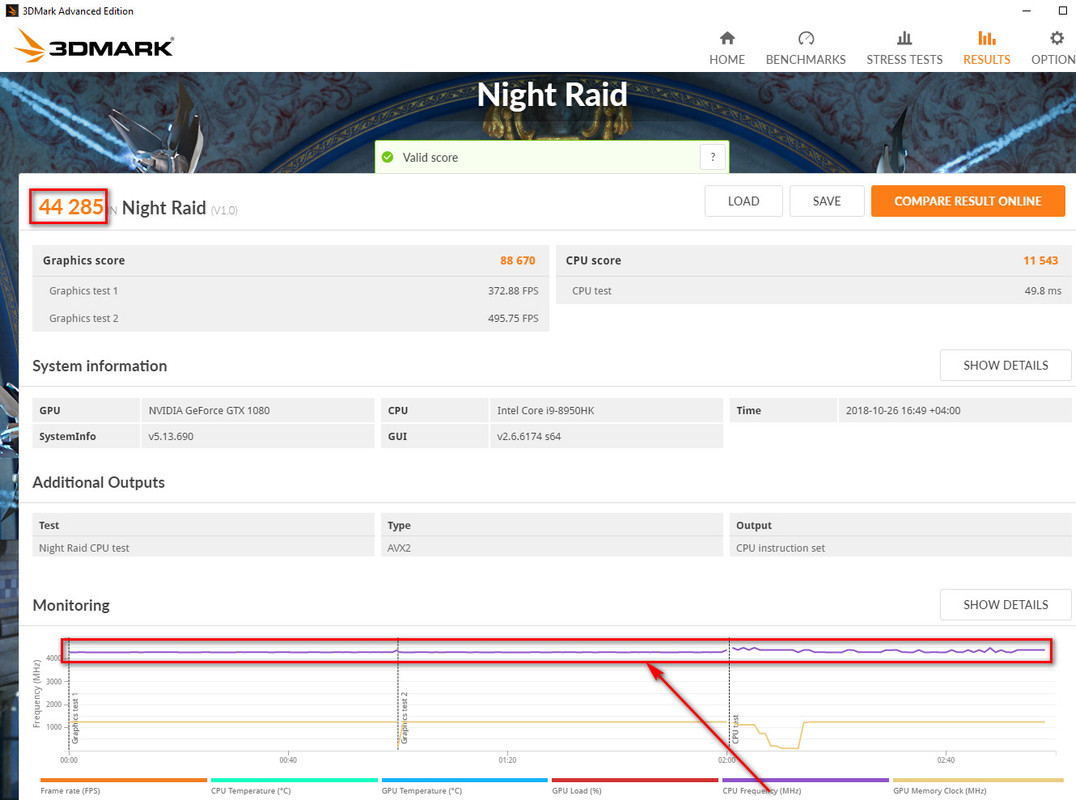Select the GPU Temperature legend swatch
Image resolution: width=1076 pixels, height=800 pixels.
(465, 780)
